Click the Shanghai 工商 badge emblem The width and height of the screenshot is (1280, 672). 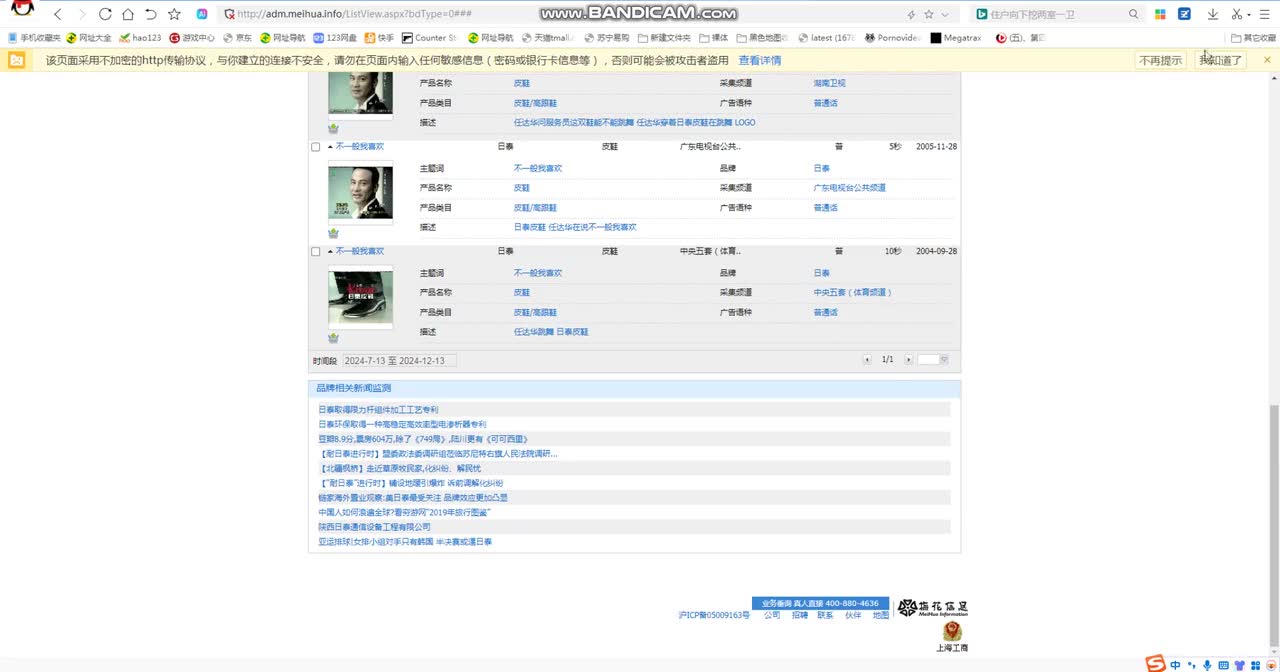coord(952,631)
